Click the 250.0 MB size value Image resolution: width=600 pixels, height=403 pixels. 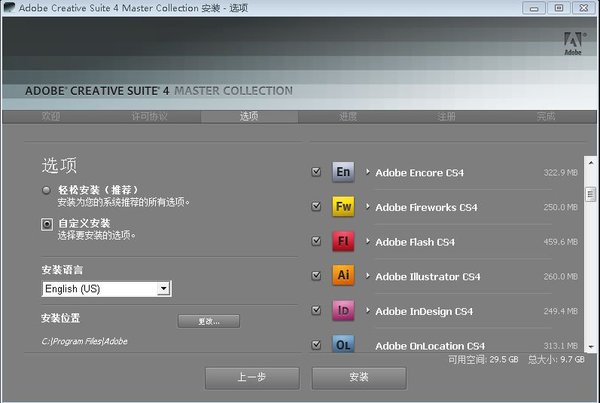561,207
